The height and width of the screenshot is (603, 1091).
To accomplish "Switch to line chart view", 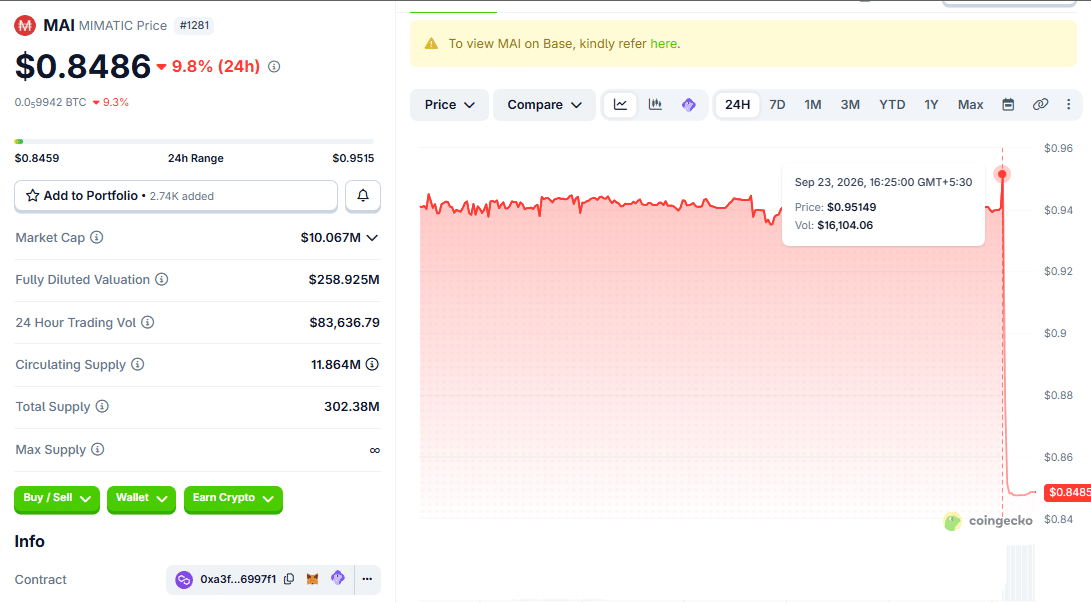I will coord(620,104).
